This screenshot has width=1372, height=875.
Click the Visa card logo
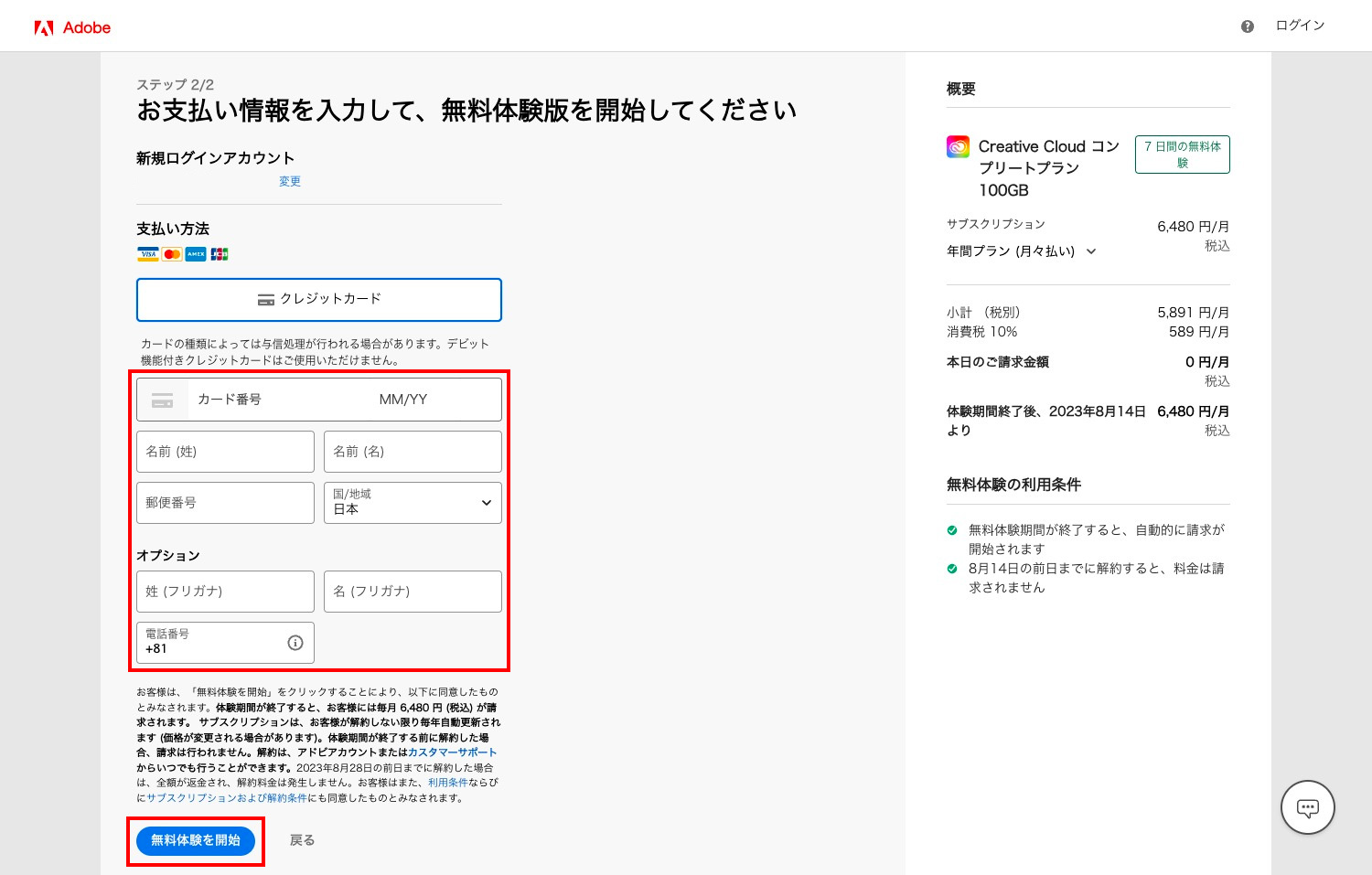[x=148, y=254]
